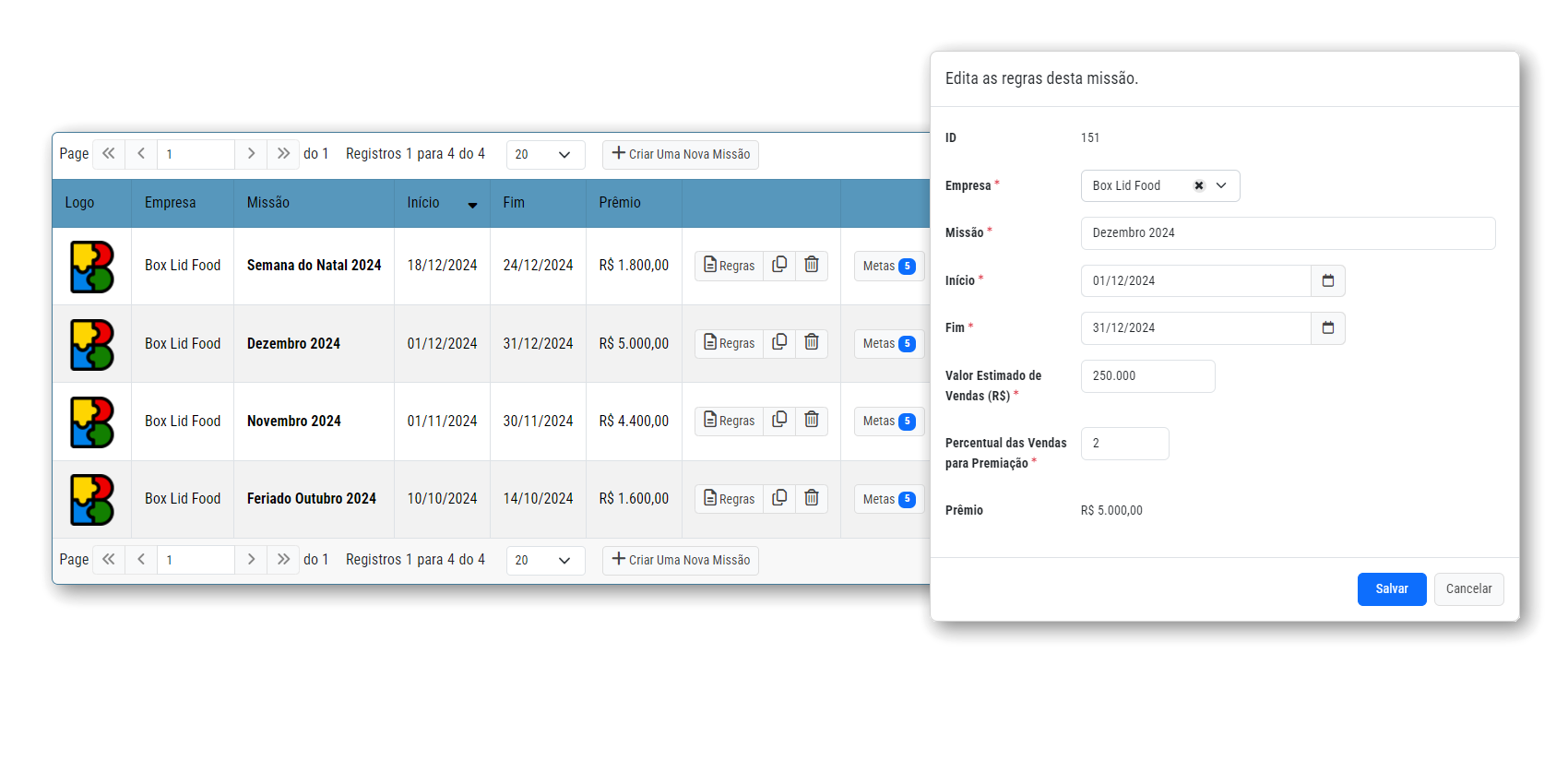1568x784 pixels.
Task: Click the Missão text field
Action: (x=1288, y=233)
